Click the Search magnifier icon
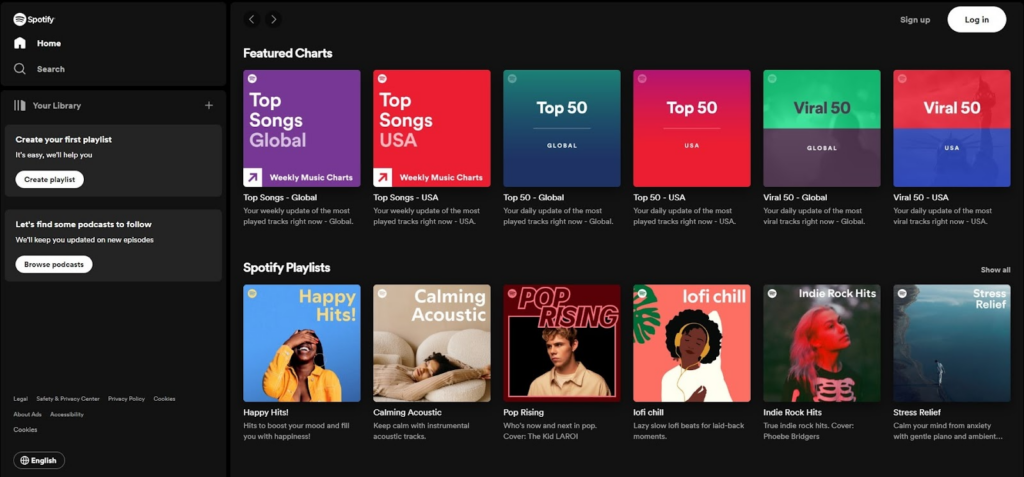The width and height of the screenshot is (1024, 477). [x=20, y=69]
